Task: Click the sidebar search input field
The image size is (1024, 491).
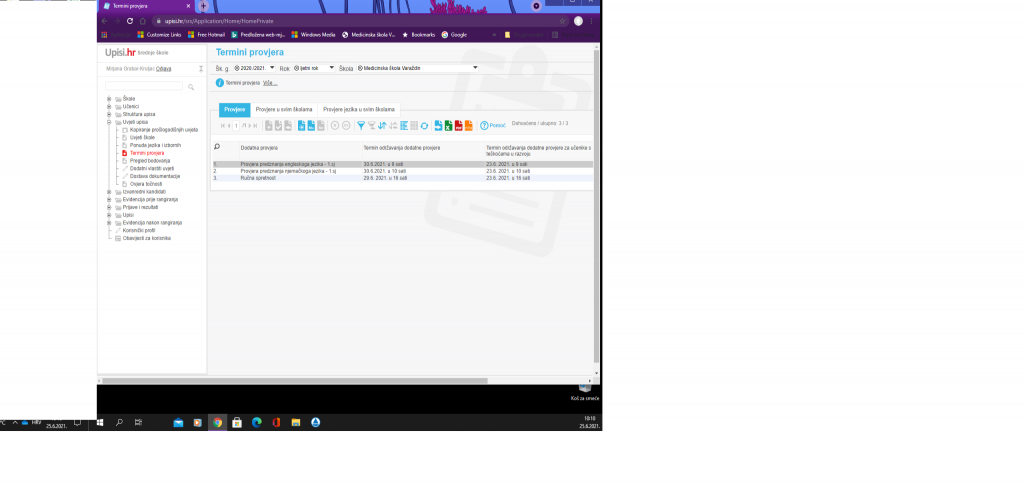Action: (x=145, y=87)
